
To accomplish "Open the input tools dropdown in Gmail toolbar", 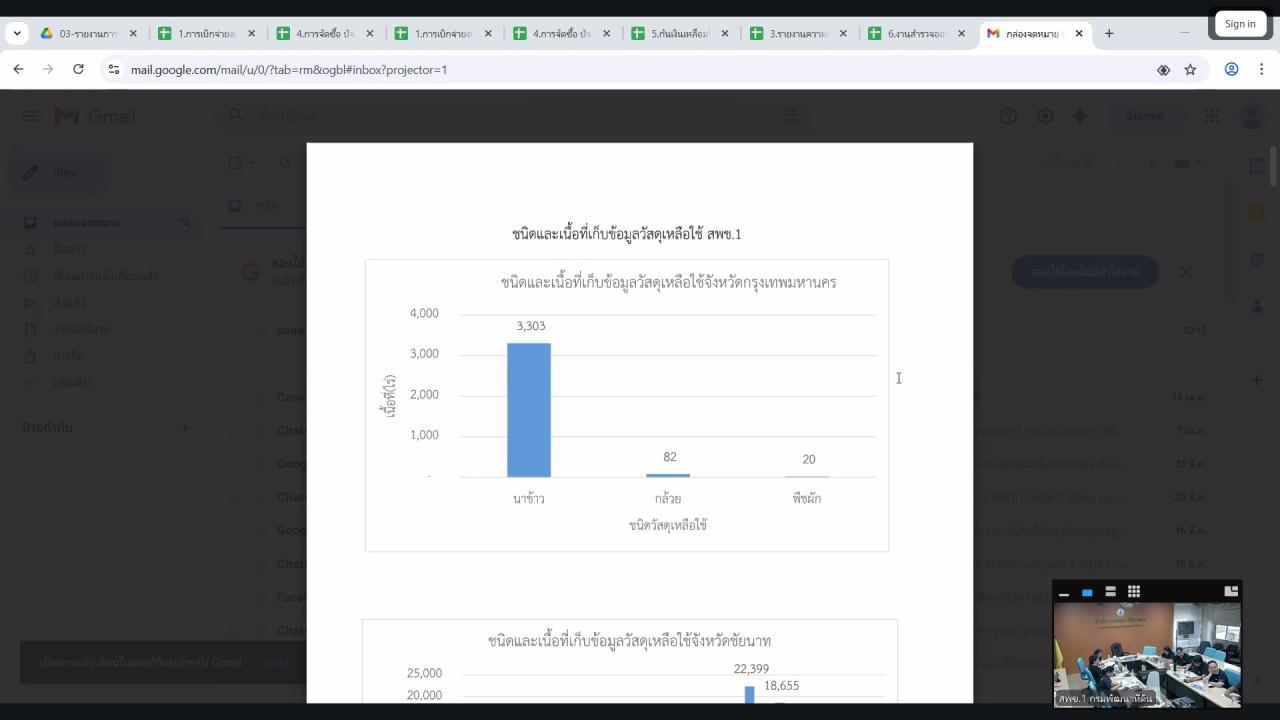I will point(1187,163).
